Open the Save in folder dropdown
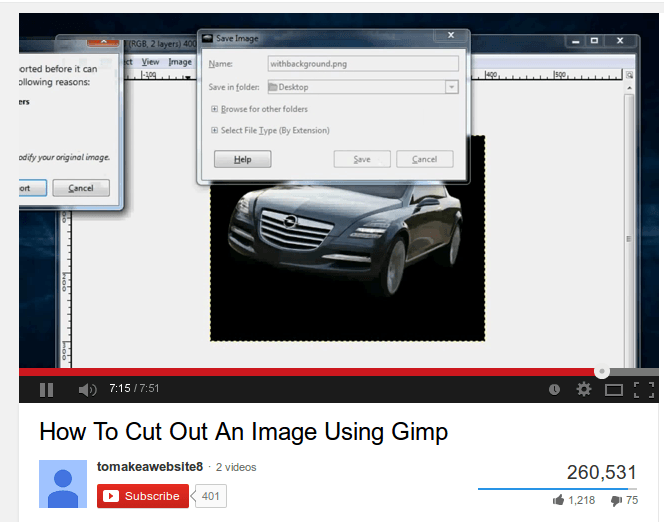 452,87
